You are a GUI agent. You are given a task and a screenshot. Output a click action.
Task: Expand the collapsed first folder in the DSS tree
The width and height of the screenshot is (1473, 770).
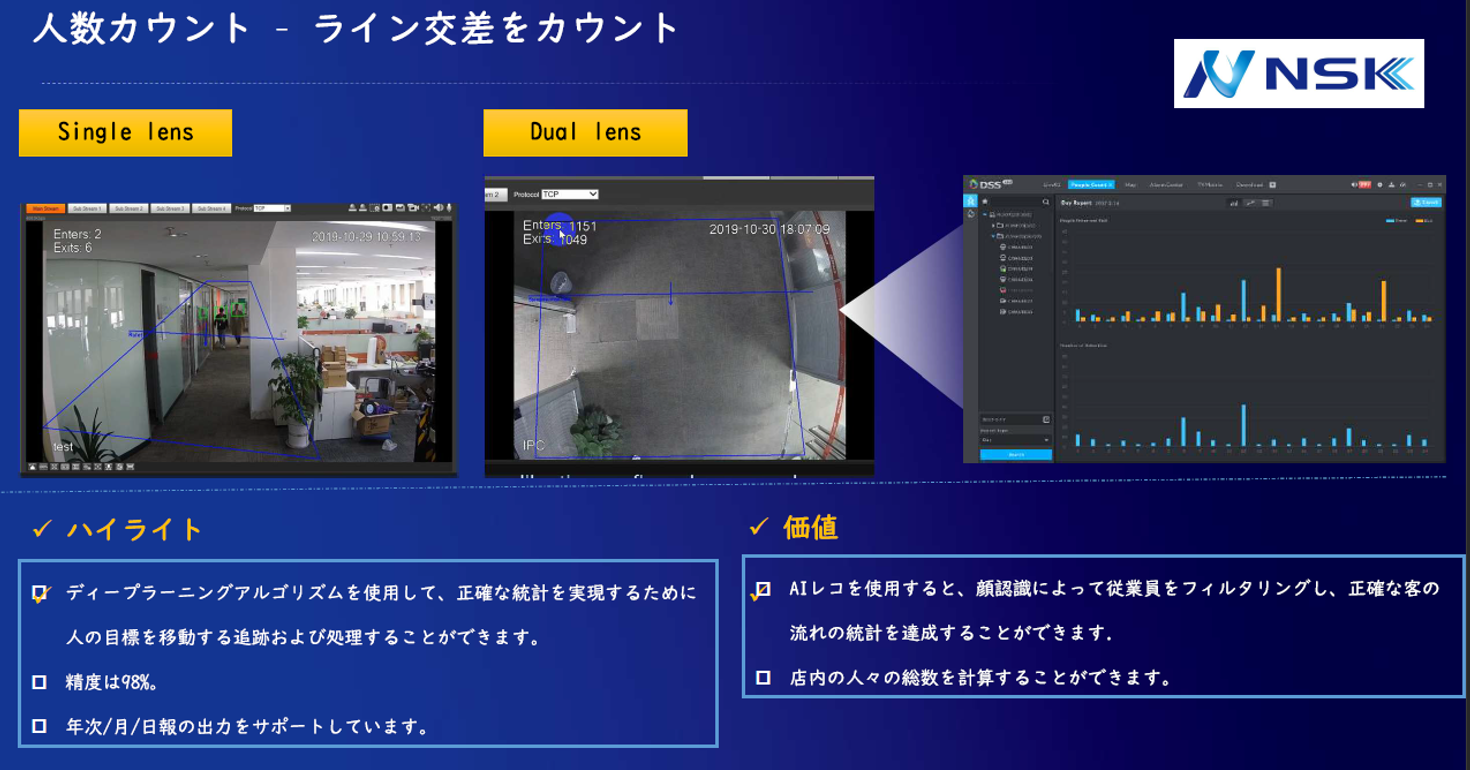click(x=993, y=226)
